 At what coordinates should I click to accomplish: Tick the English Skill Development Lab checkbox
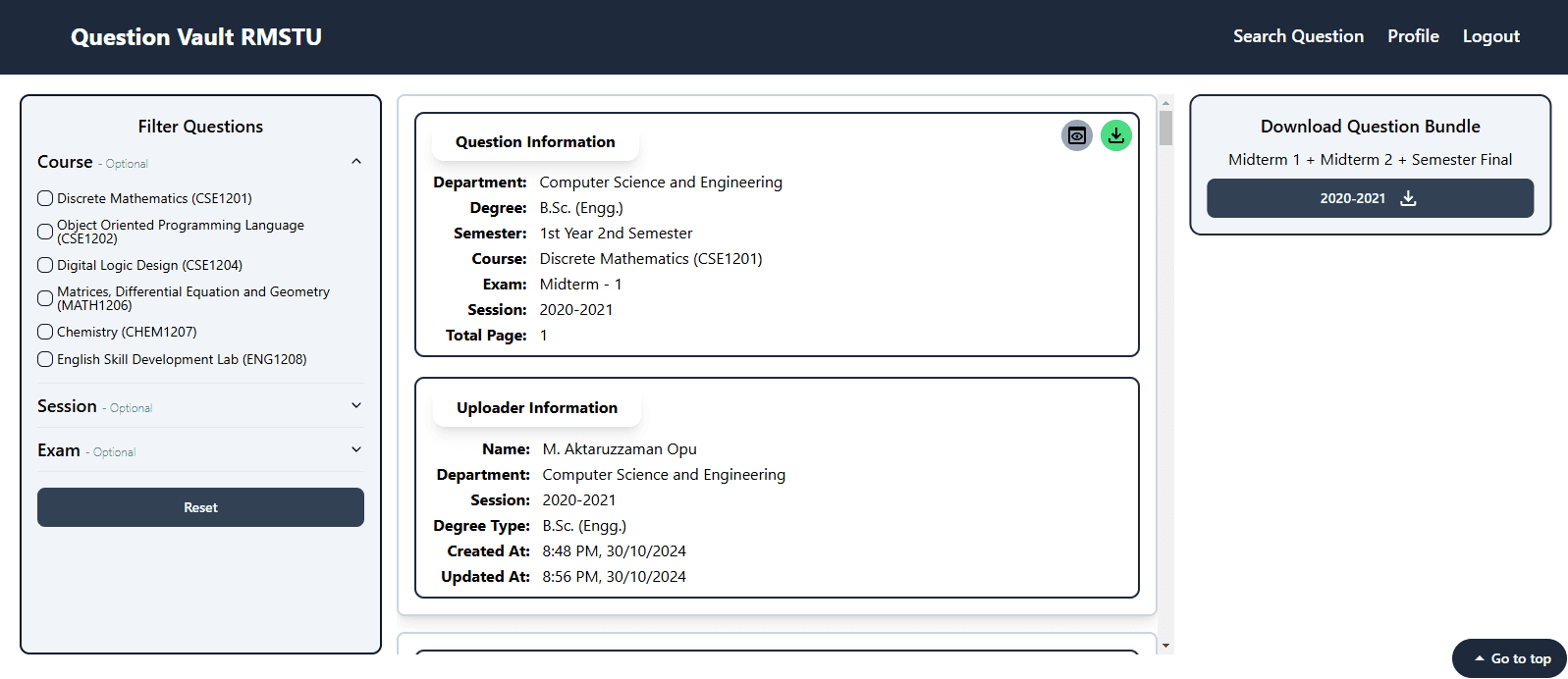(45, 359)
